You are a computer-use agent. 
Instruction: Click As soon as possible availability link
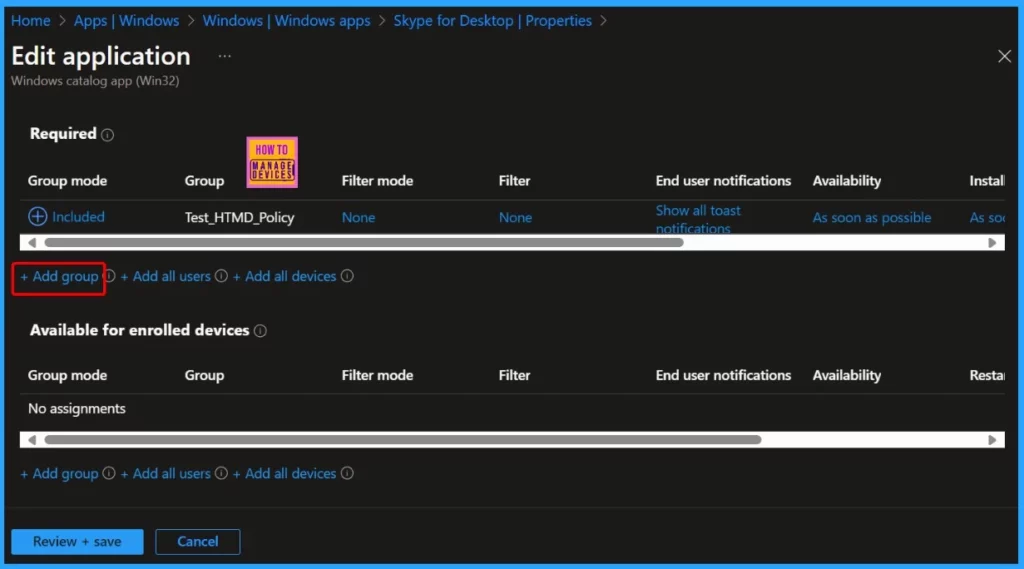coord(872,218)
